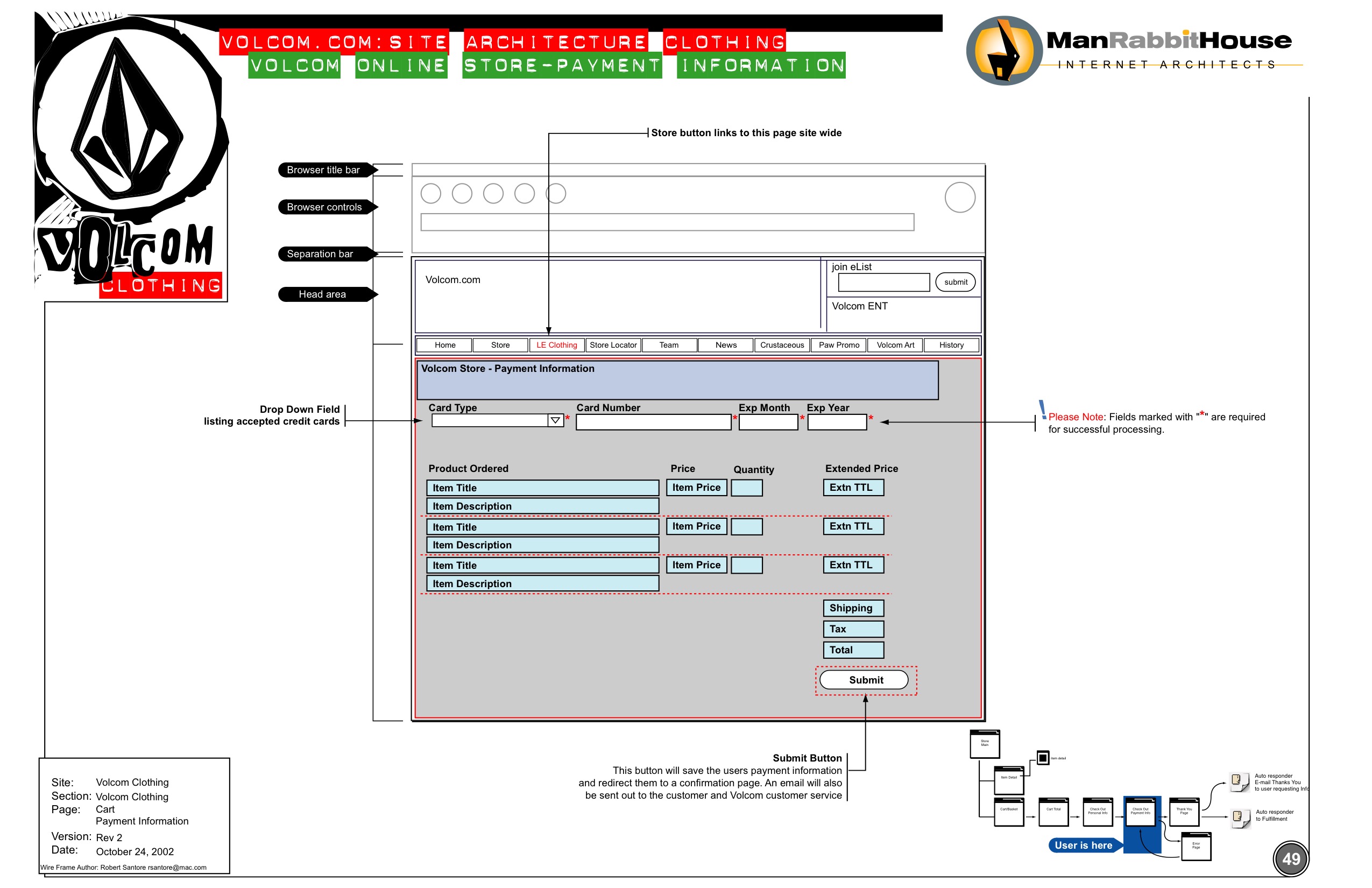Click the Check Out Personal Info page icon

(1098, 812)
